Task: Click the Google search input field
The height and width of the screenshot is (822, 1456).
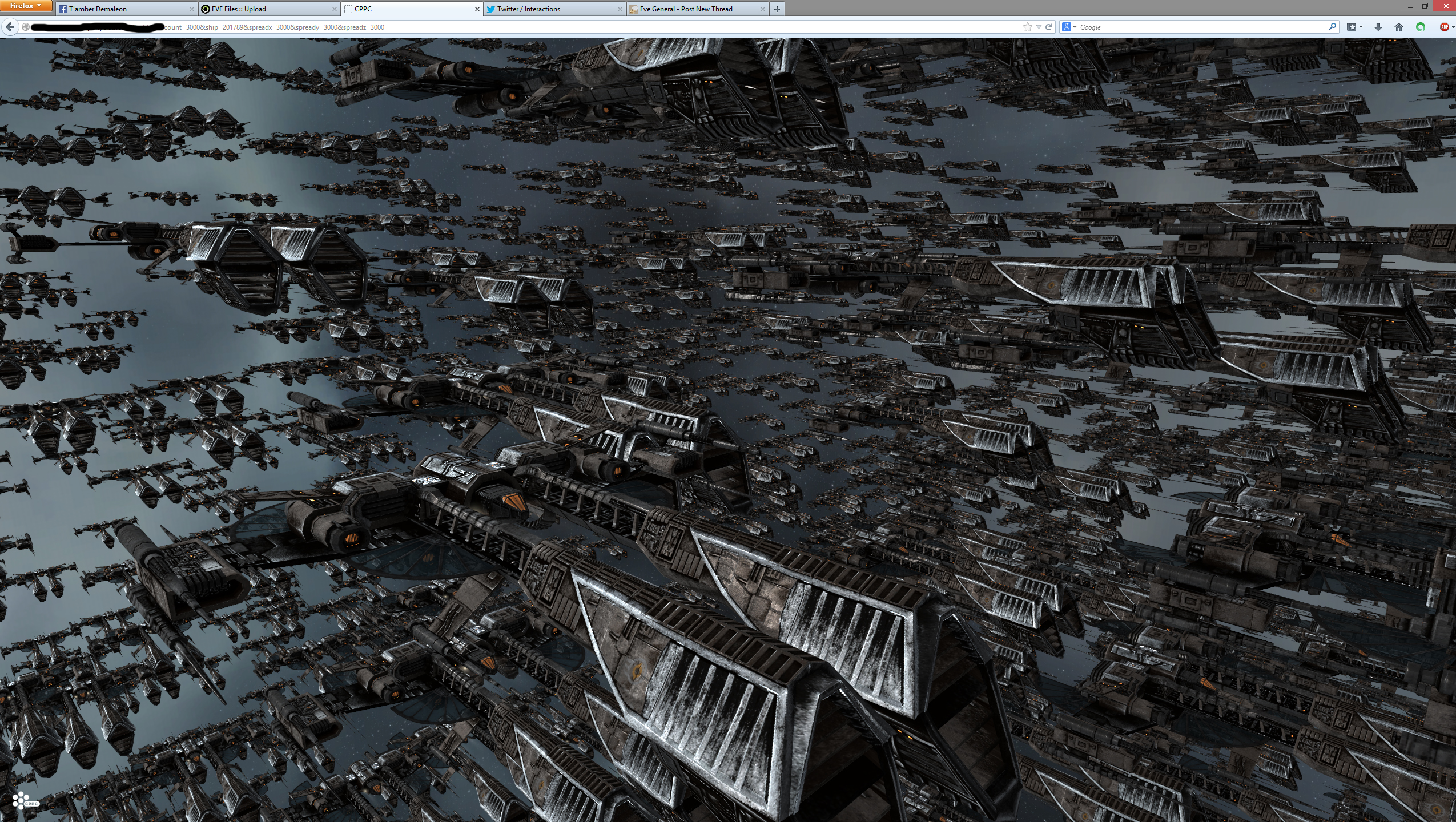Action: tap(1199, 27)
